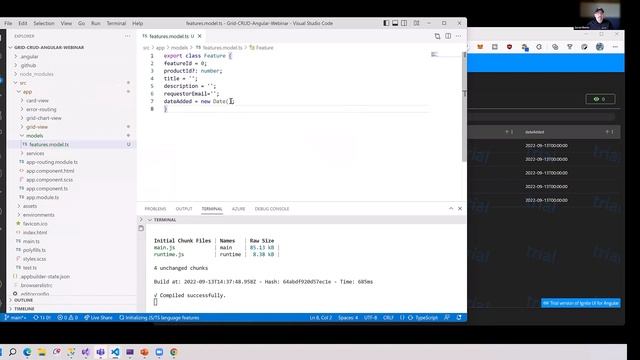Viewport: 640px width, 360px height.
Task: Expand the .angular folder
Action: click(29, 56)
